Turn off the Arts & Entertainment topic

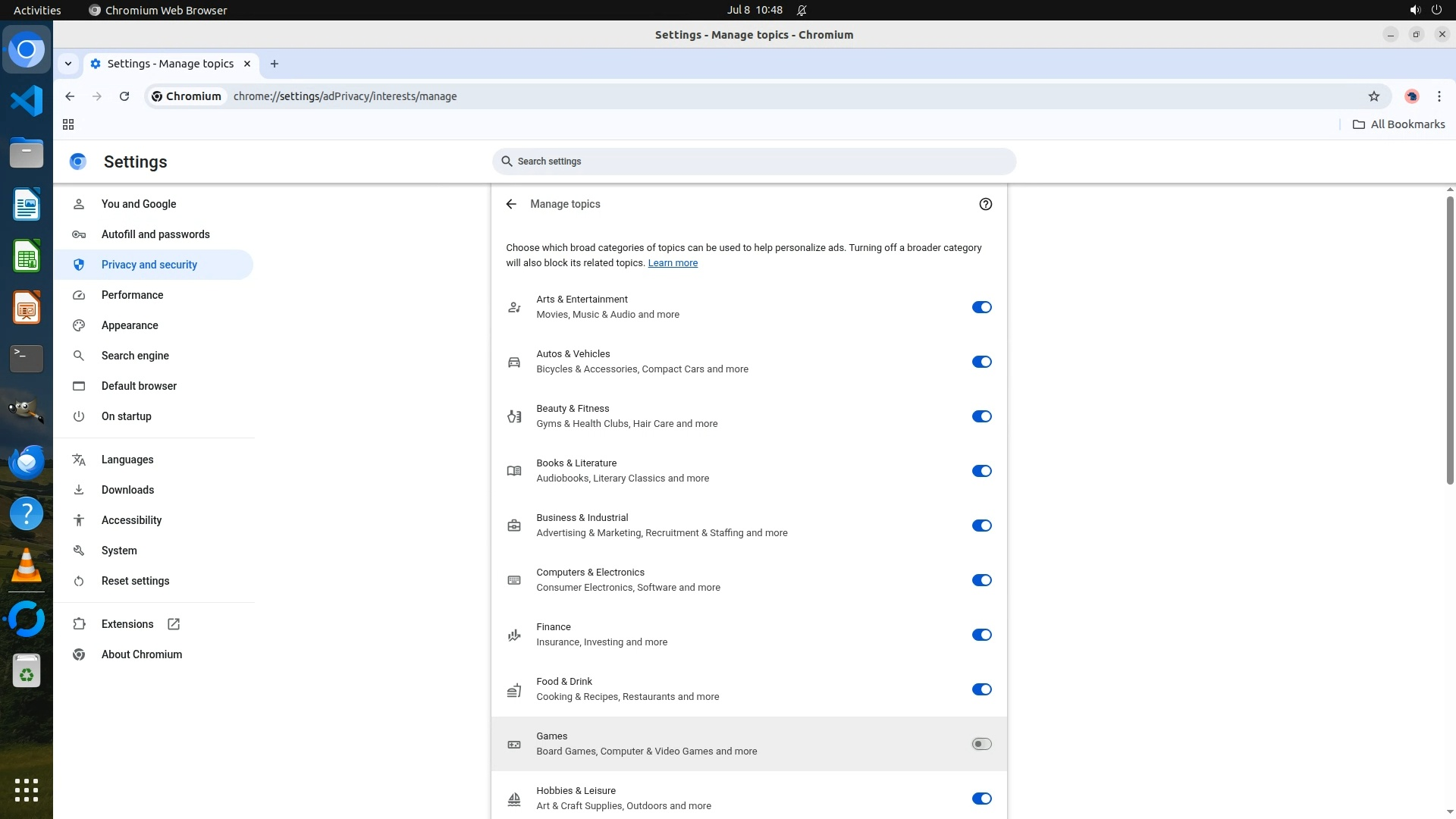coord(981,307)
